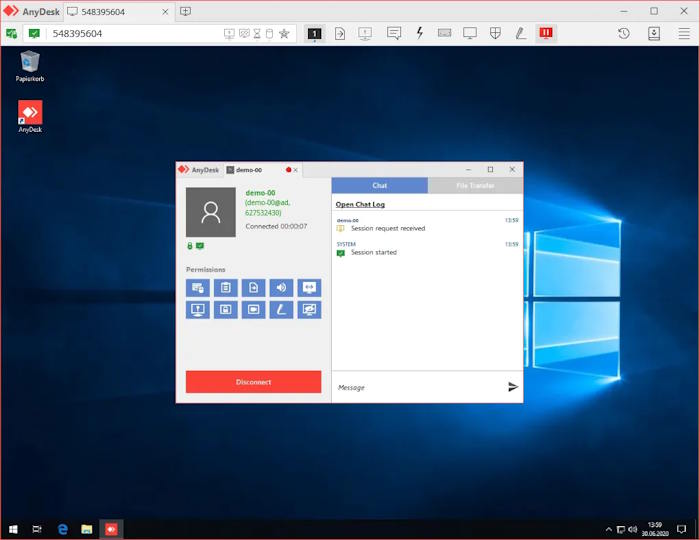Open the Chat icon in the main toolbar
Viewport: 700px width, 540px height.
pos(394,33)
